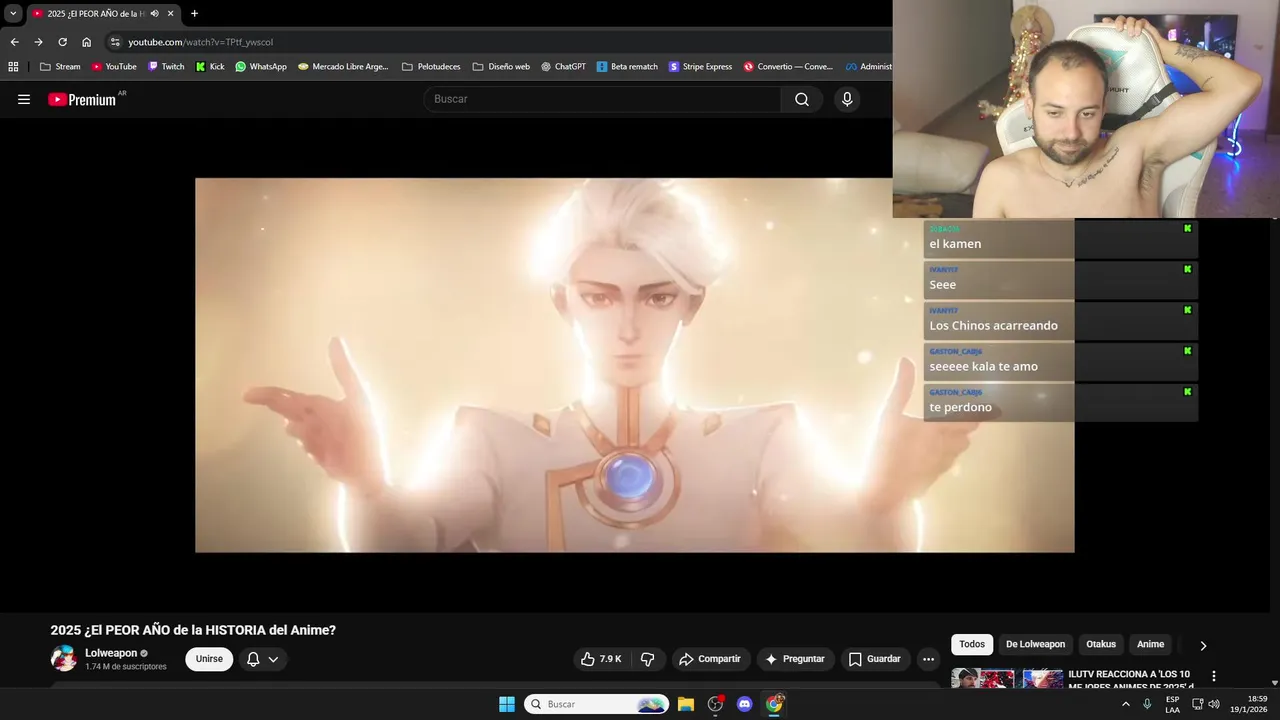The image size is (1280, 720).
Task: Open ESP LAA language switcher
Action: (1172, 704)
